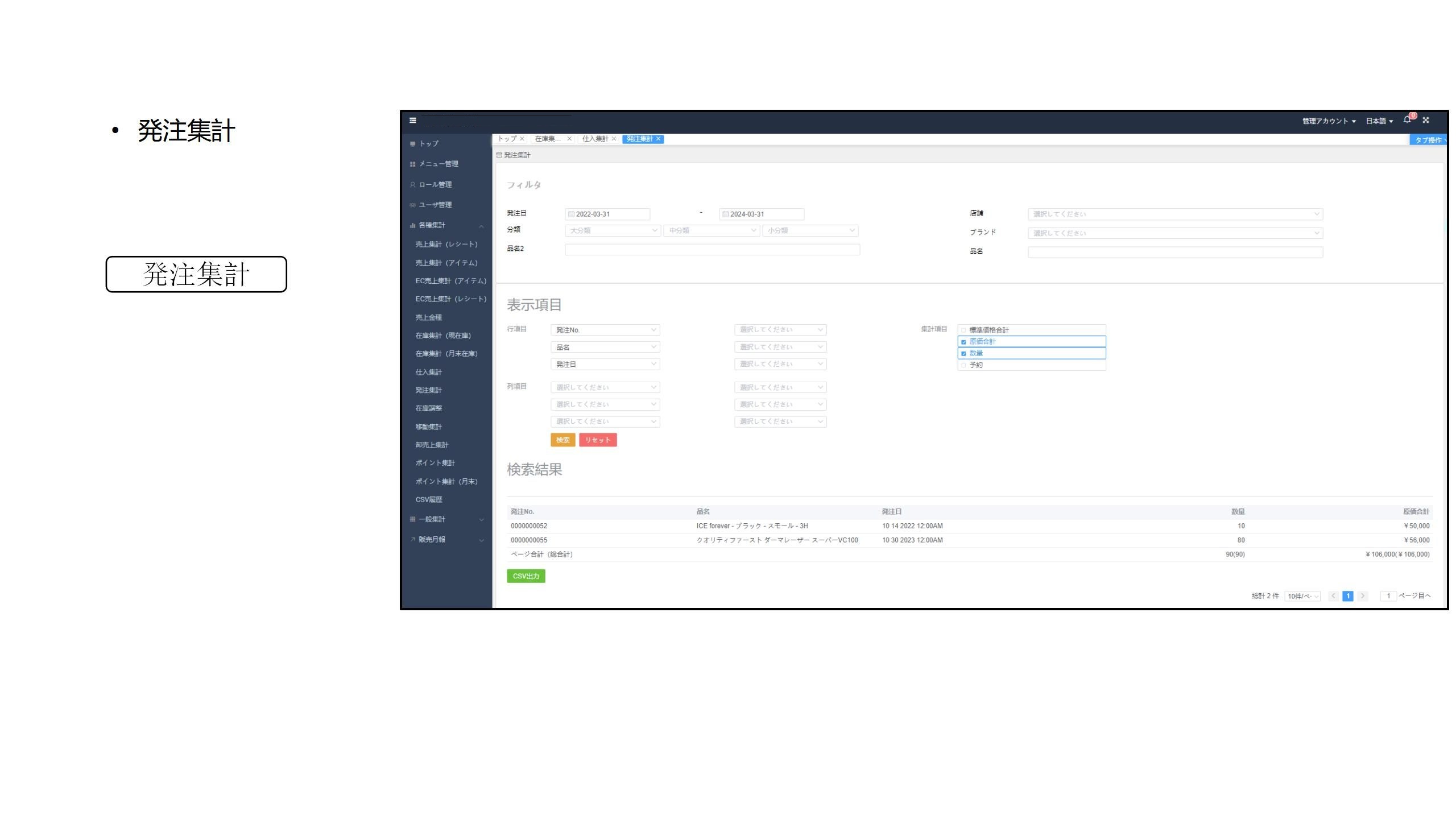Uncheck the 原価合計 checkbox
The image size is (1456, 819).
click(963, 342)
